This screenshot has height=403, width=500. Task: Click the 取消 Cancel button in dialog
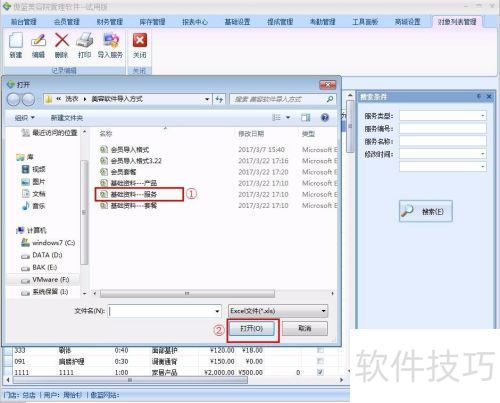click(x=305, y=329)
